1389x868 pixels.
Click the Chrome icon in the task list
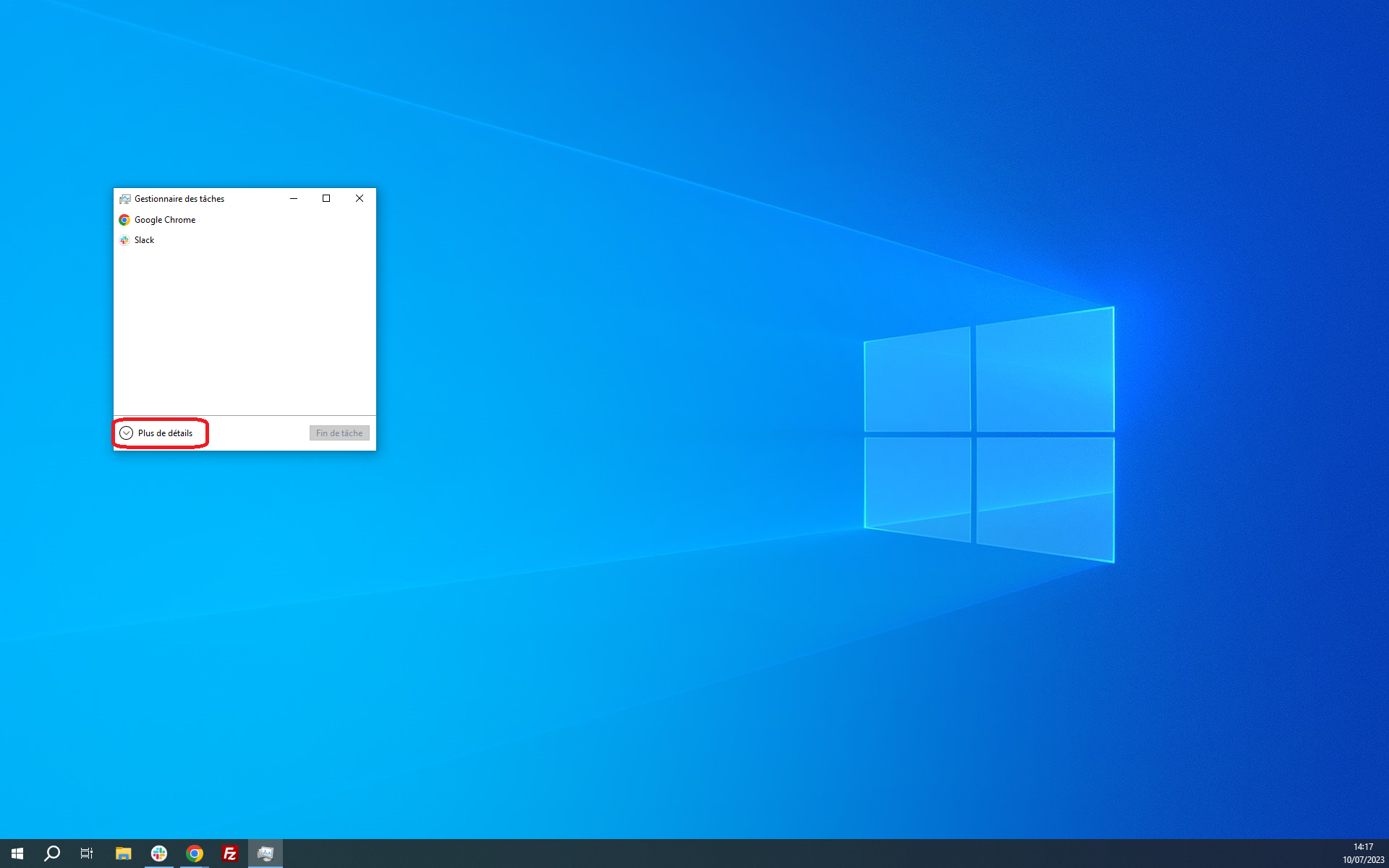tap(124, 220)
